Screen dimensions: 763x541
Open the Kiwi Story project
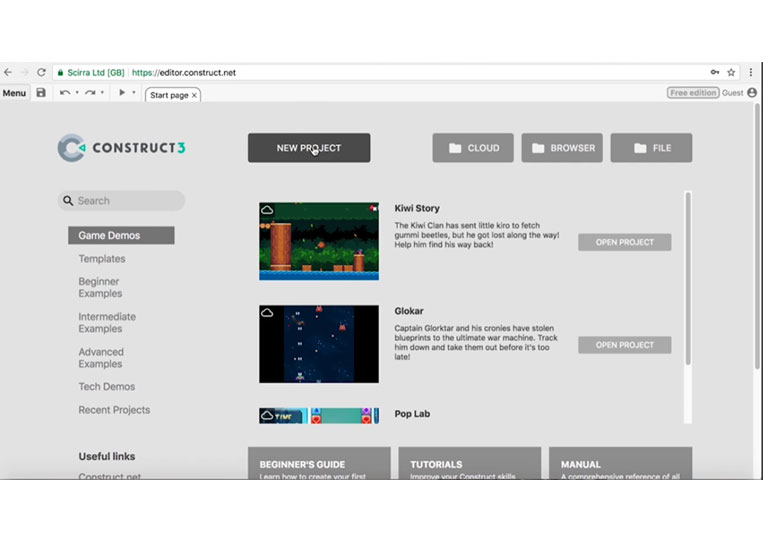pos(625,242)
